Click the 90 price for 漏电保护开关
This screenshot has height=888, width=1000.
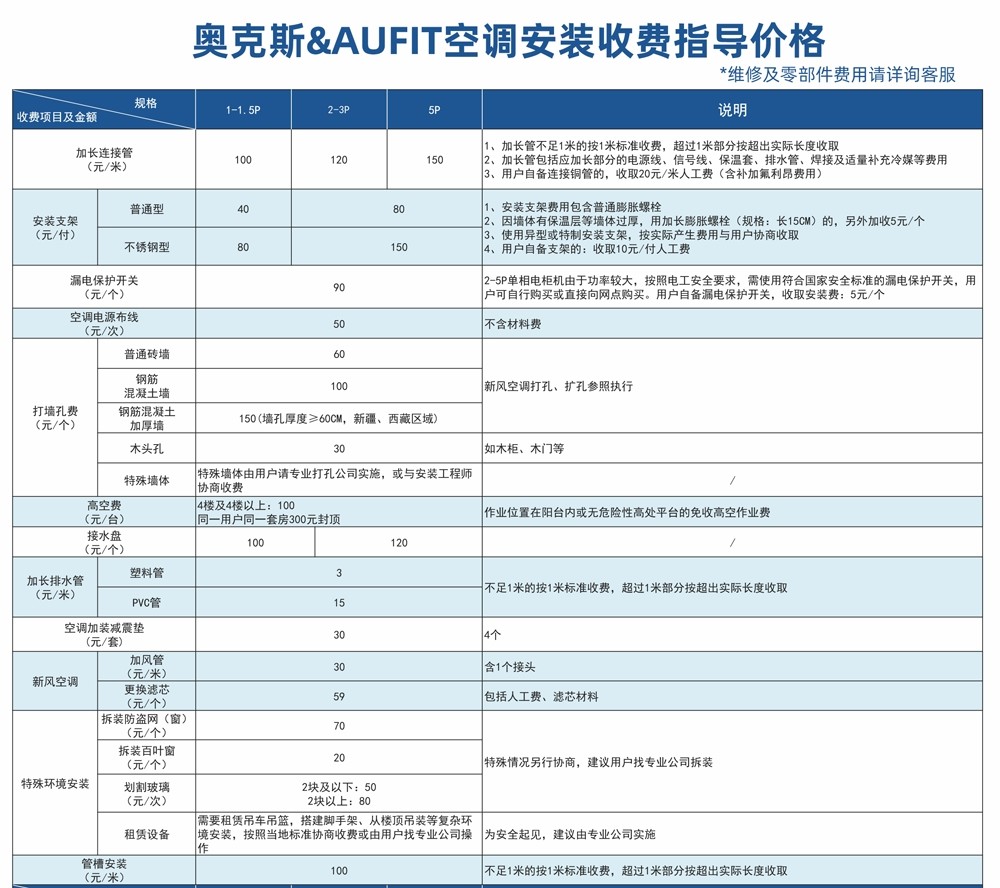coord(339,287)
